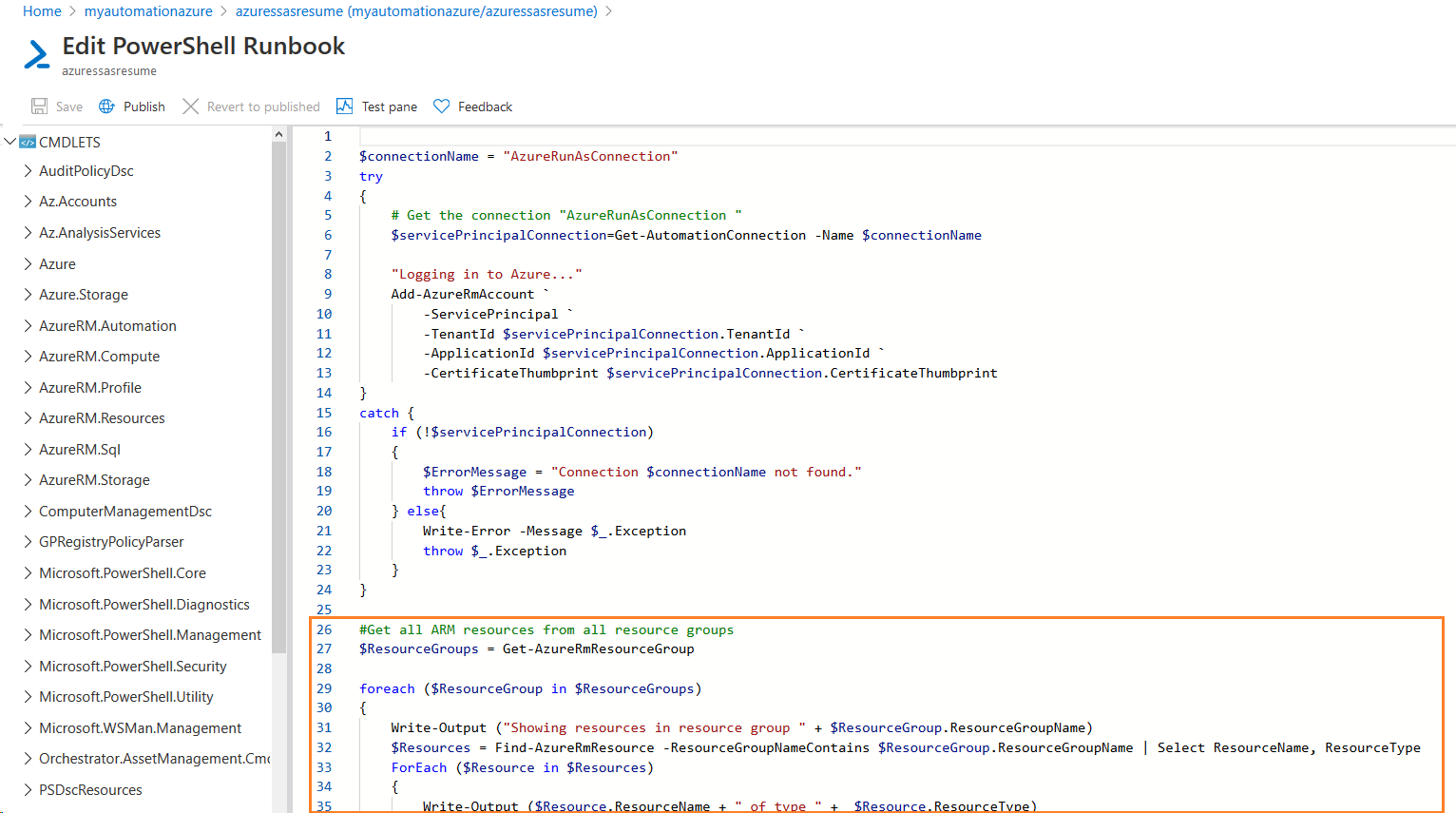Click the azuressasresume subtitle under the title
The width and height of the screenshot is (1456, 813).
coord(109,71)
